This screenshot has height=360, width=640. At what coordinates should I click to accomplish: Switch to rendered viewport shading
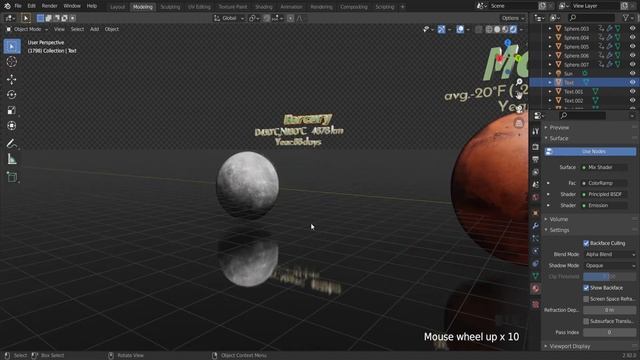(x=513, y=29)
